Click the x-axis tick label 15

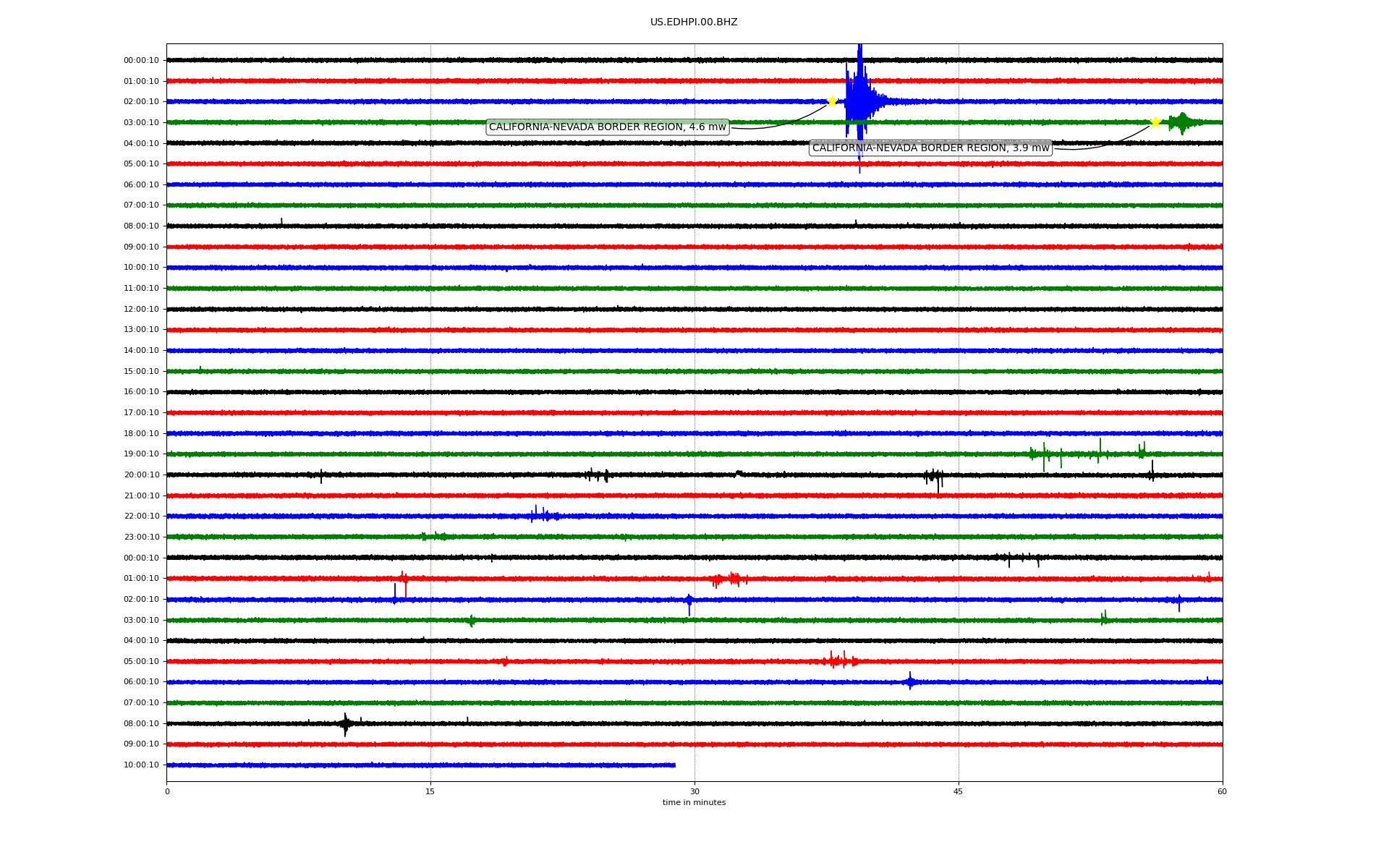point(430,792)
